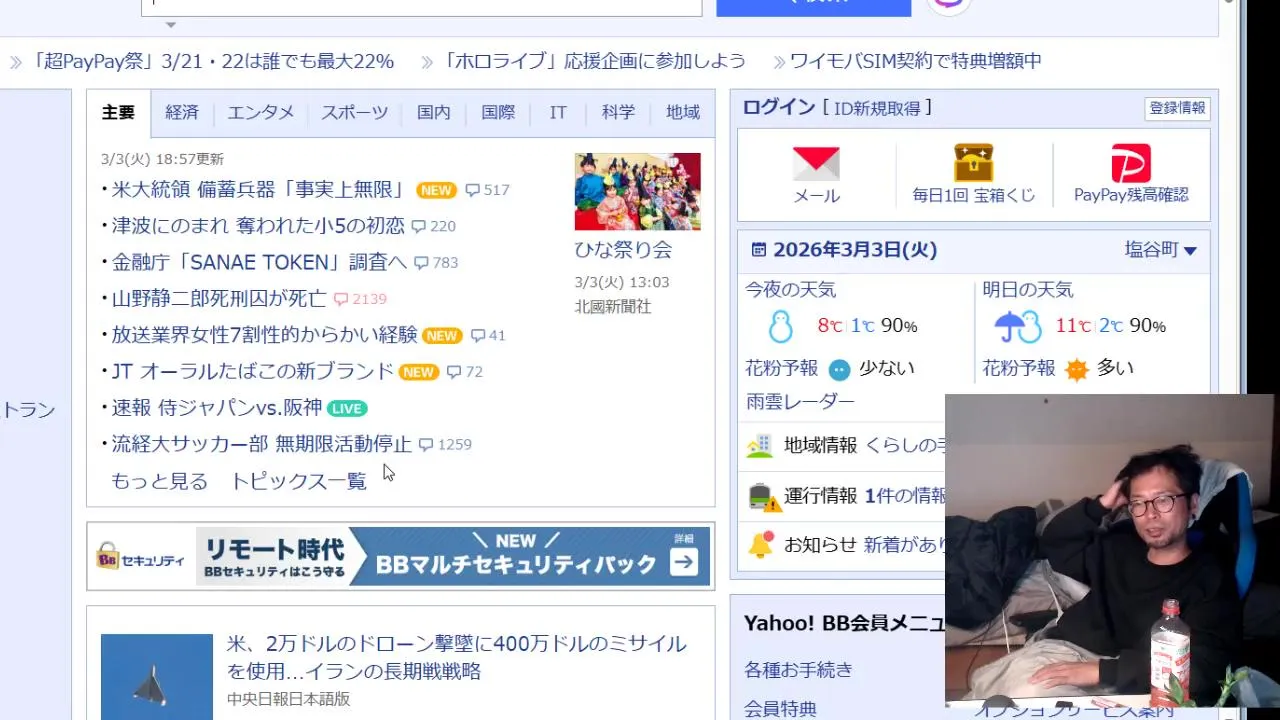
Task: Open the 塩谷町 location dropdown
Action: coord(1160,250)
